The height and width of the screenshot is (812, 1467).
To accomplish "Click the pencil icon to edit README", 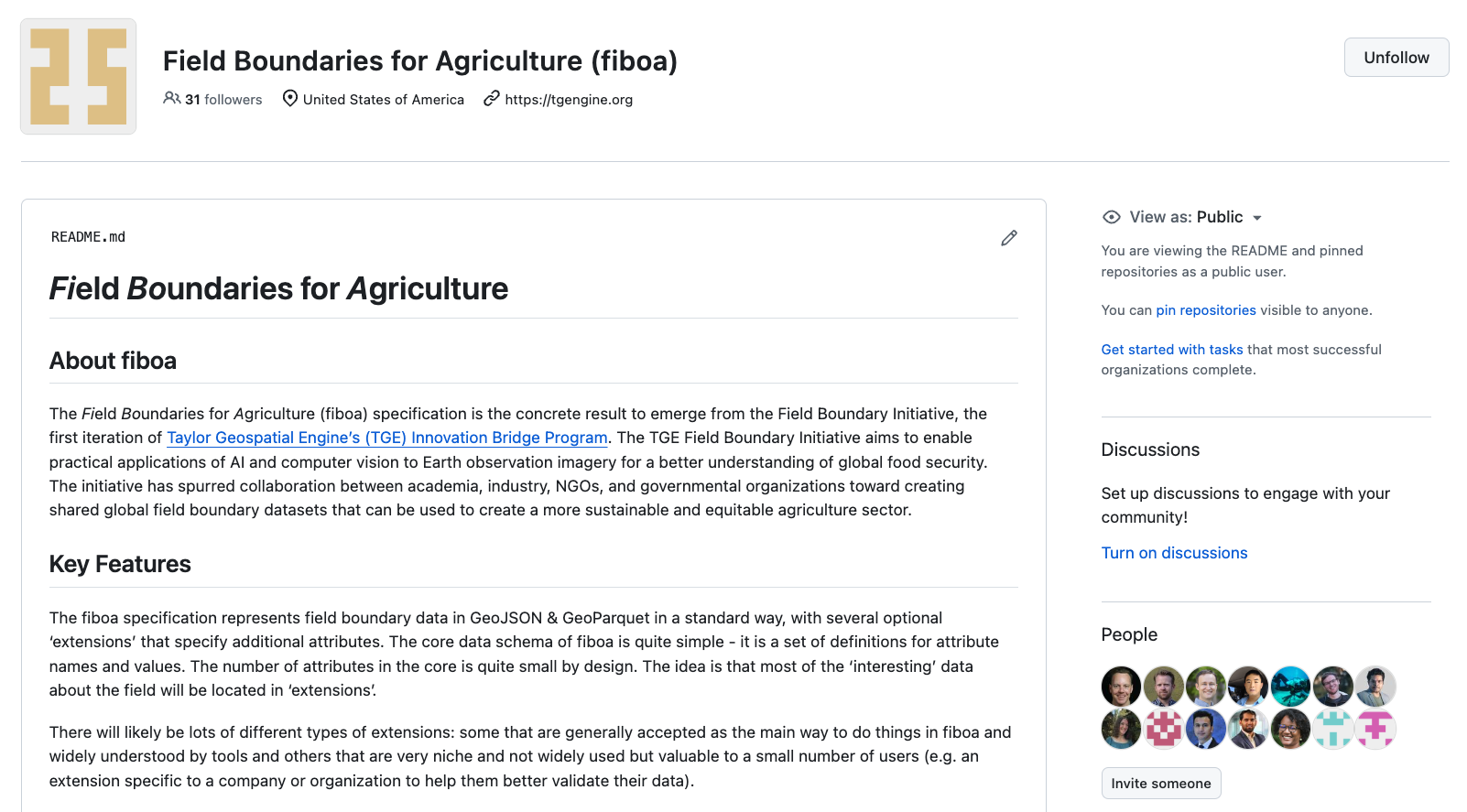I will coord(1009,238).
